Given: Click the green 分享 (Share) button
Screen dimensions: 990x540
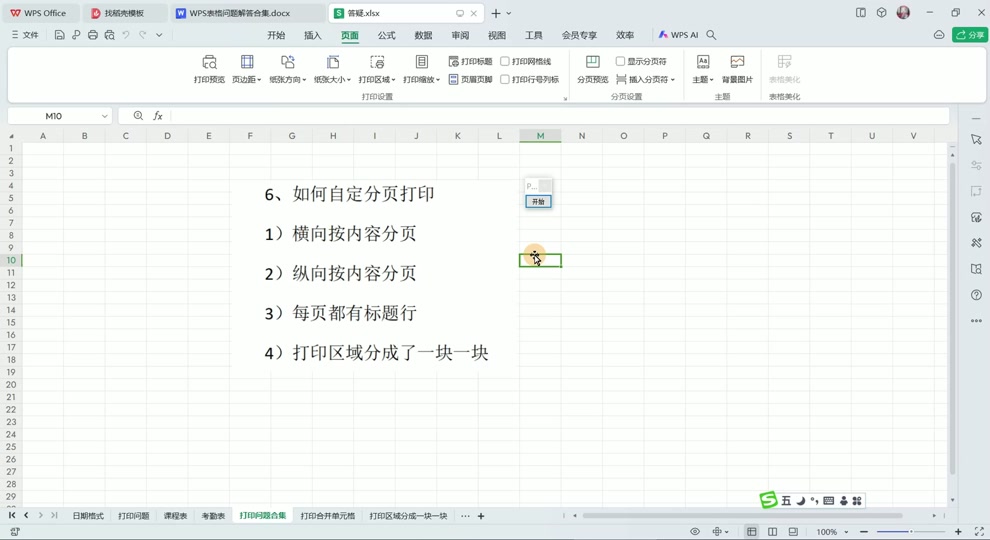Looking at the screenshot, I should [x=970, y=35].
